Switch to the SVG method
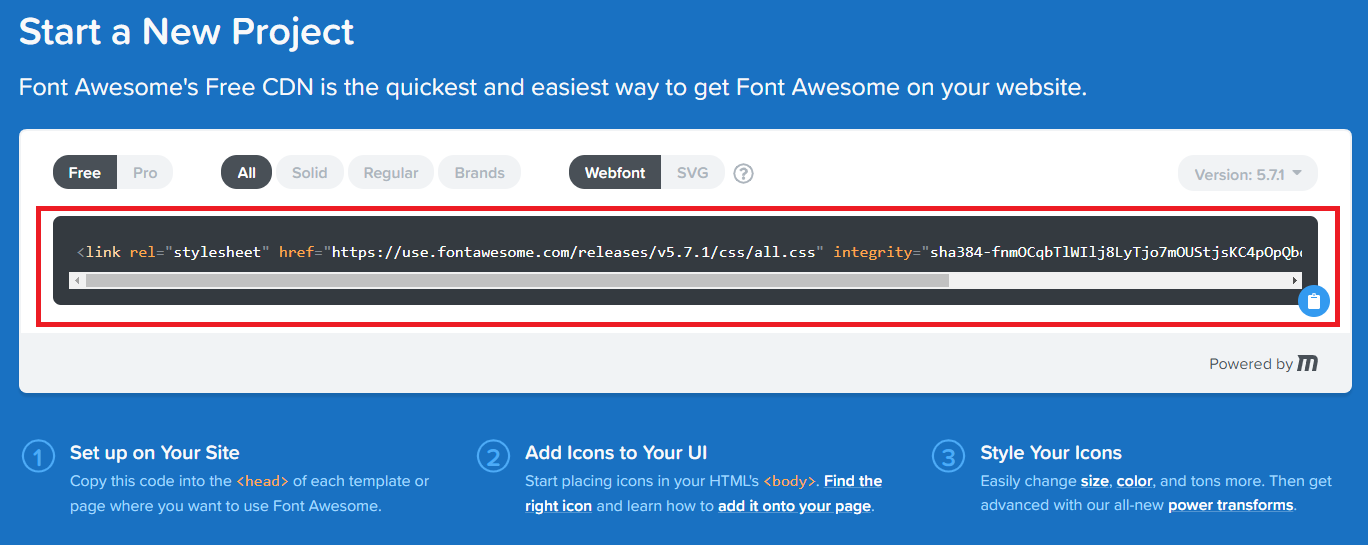The height and width of the screenshot is (545, 1368). pos(693,173)
